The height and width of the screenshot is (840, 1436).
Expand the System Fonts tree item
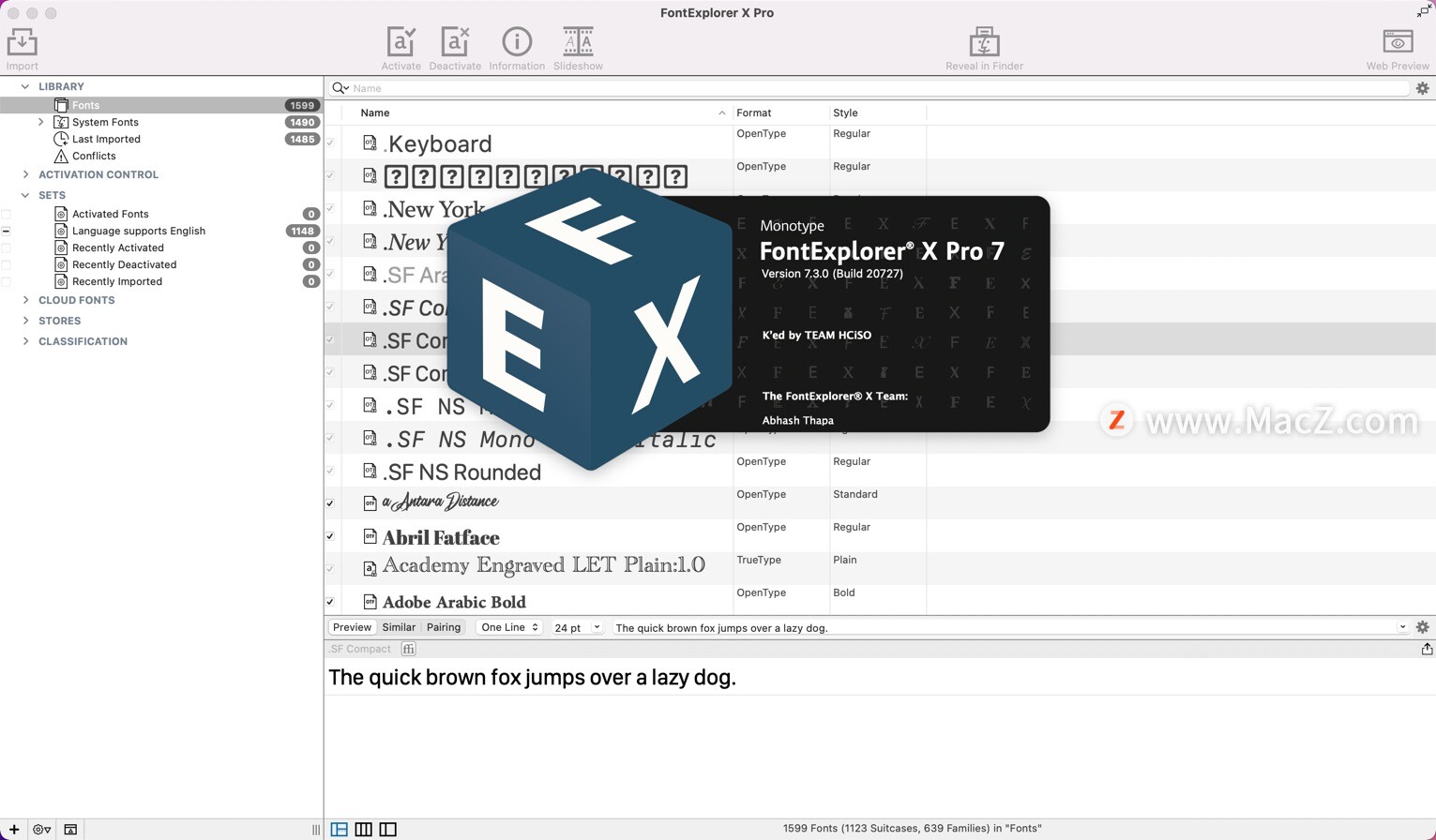pos(40,122)
